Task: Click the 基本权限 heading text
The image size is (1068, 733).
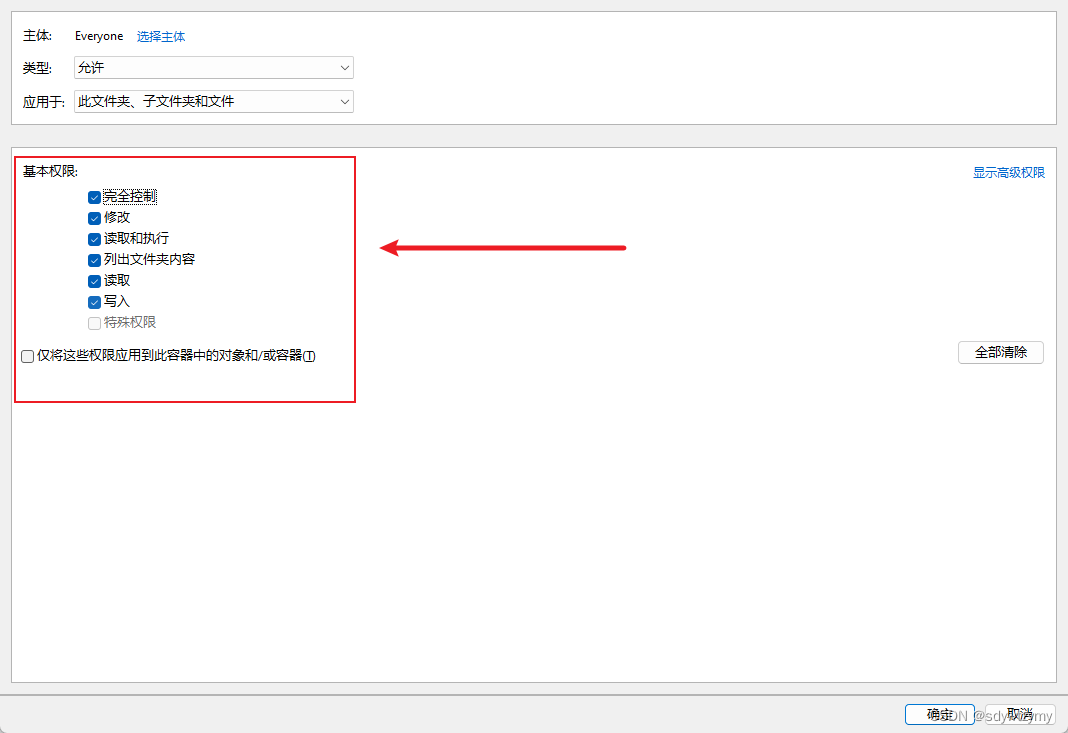Action: coord(50,171)
